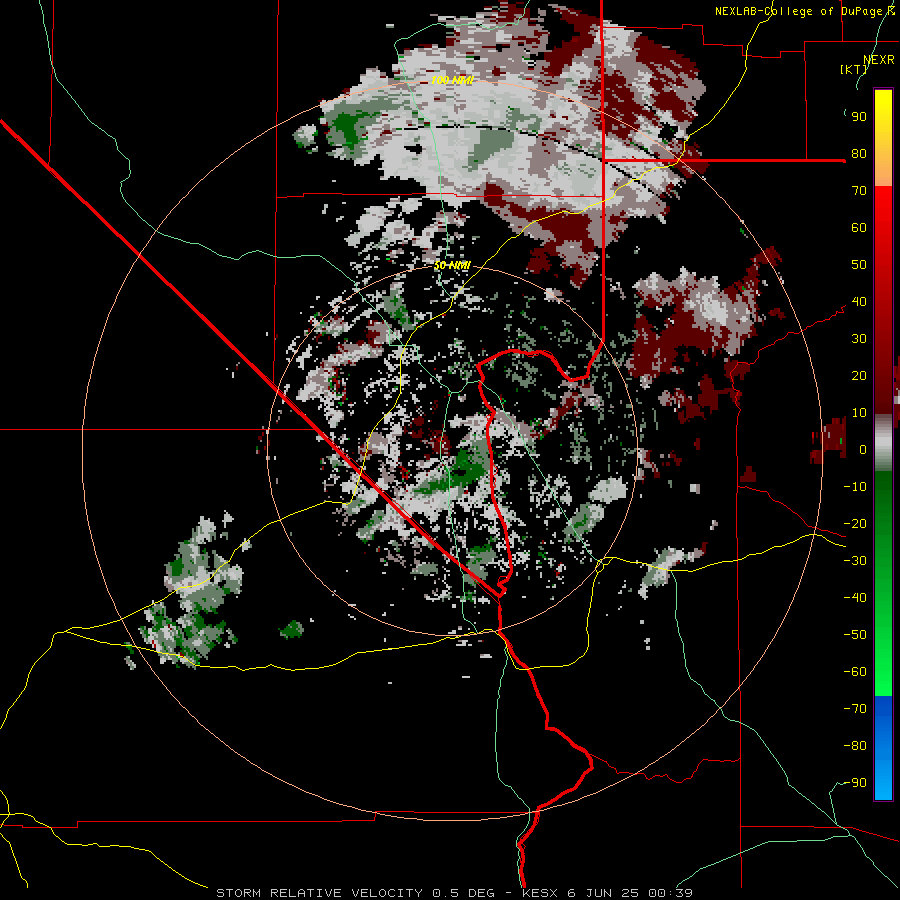Click the 0.5 DEG elevation text
This screenshot has width=900, height=900.
462,893
